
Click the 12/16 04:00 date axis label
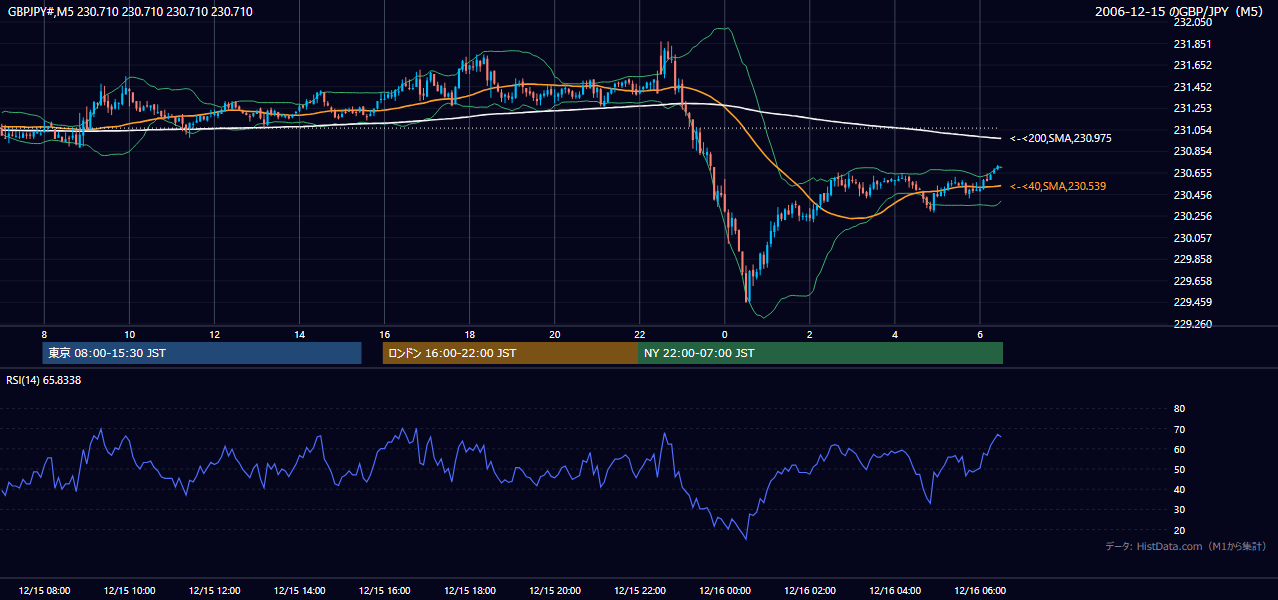click(895, 591)
